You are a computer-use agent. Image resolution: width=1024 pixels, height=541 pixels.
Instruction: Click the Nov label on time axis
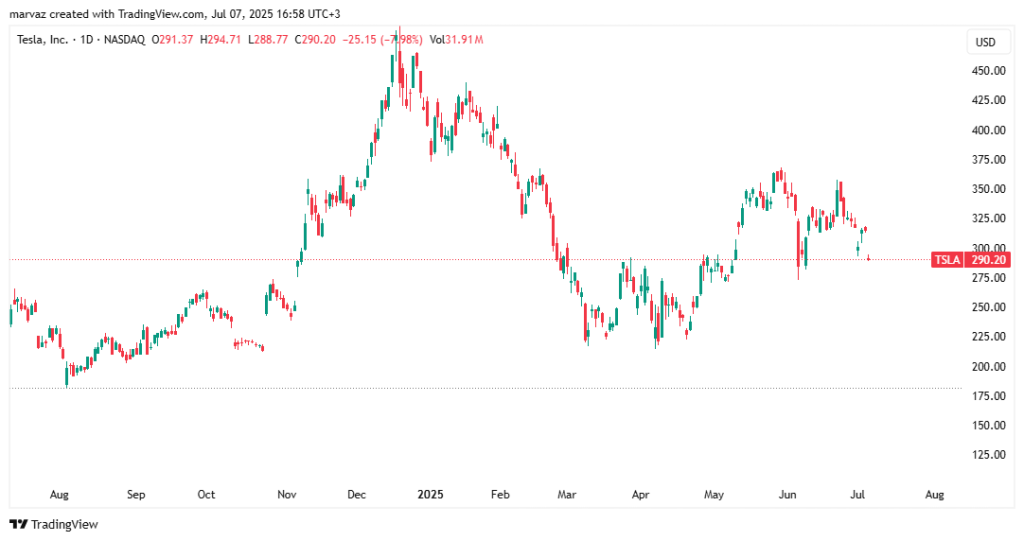[x=287, y=495]
